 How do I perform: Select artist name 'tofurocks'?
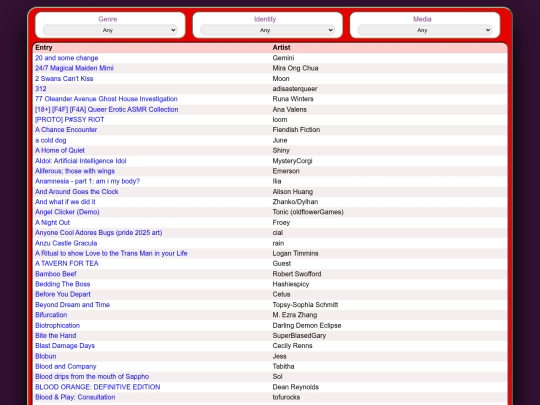[286, 397]
